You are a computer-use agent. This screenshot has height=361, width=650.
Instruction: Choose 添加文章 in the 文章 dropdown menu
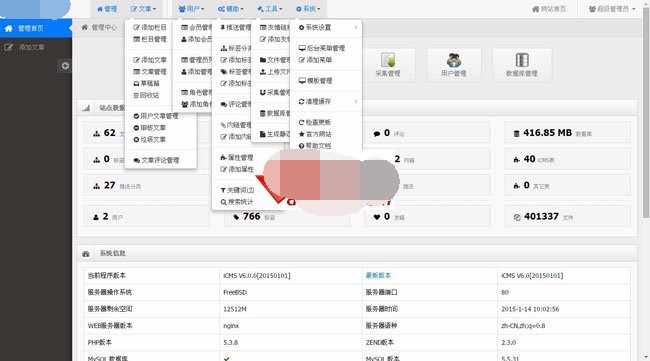click(150, 60)
